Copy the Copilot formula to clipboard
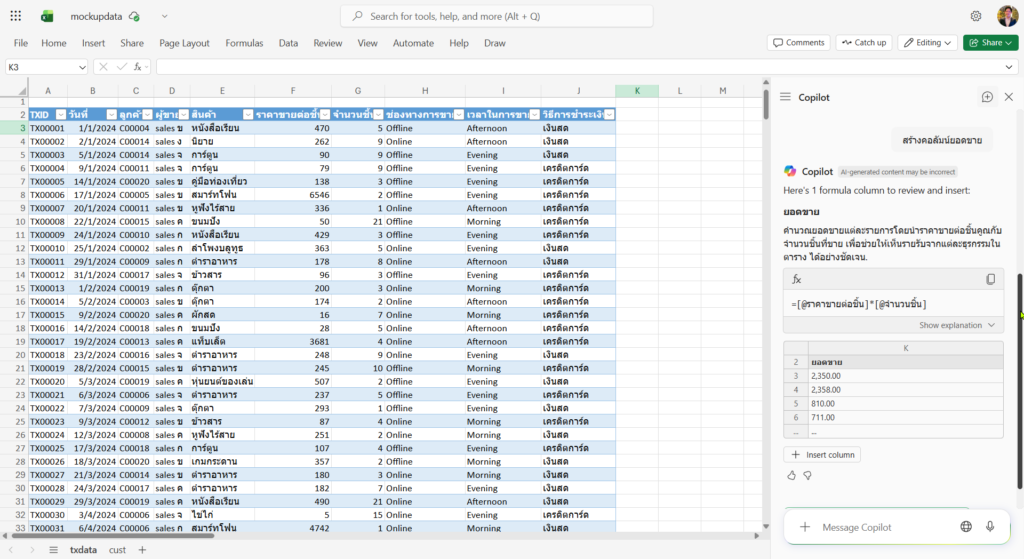 click(990, 279)
